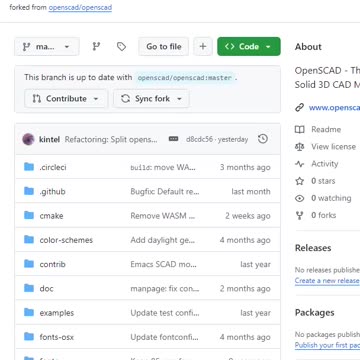Screen dimensions: 360x360
Task: Click the 0 forks link
Action: point(324,215)
